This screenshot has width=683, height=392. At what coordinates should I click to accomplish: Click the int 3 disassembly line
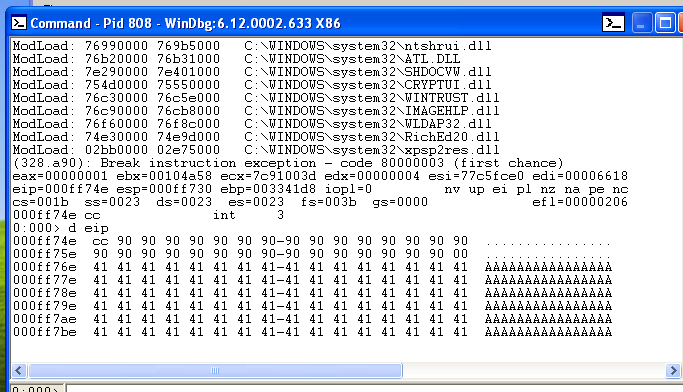[x=148, y=215]
